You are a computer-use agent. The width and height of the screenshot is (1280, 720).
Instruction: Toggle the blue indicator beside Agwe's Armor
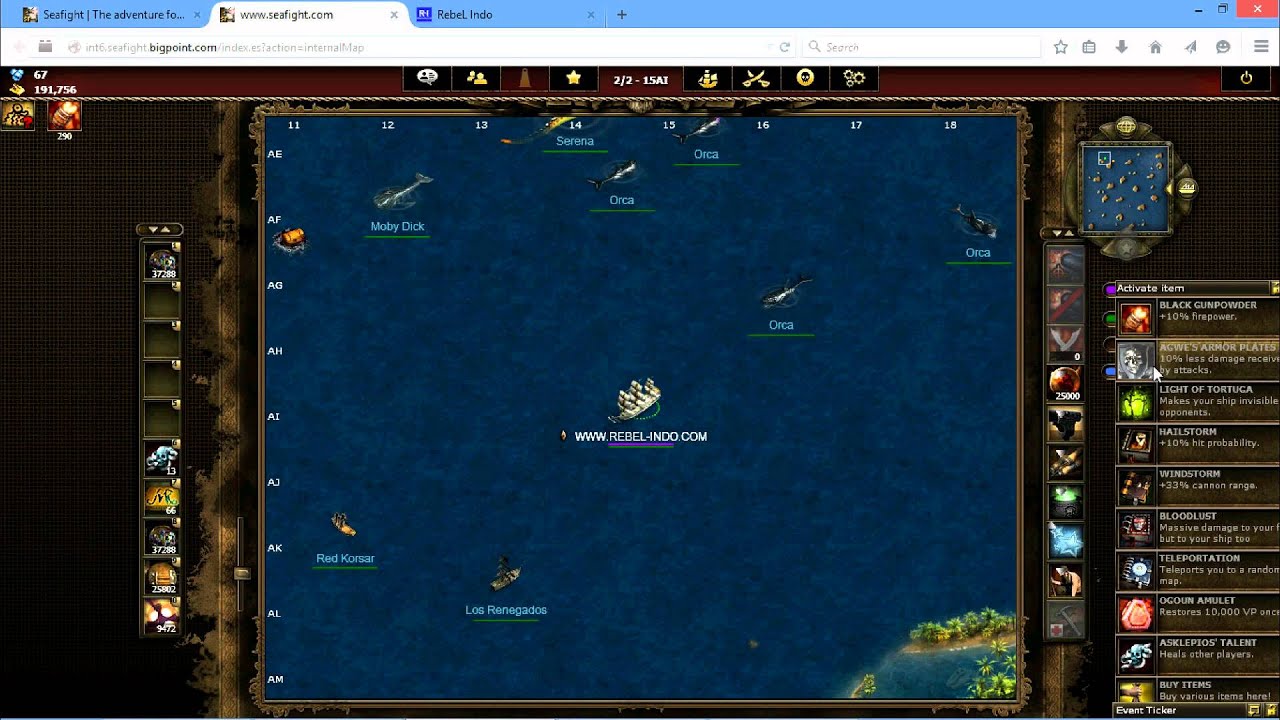[1110, 371]
